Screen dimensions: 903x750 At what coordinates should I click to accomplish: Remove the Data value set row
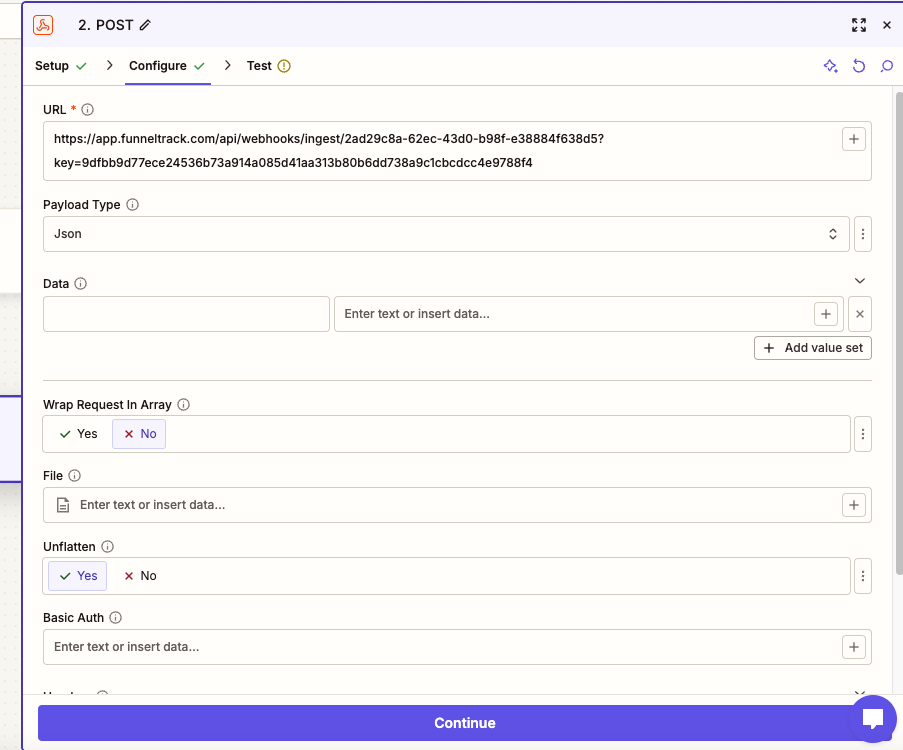point(860,314)
